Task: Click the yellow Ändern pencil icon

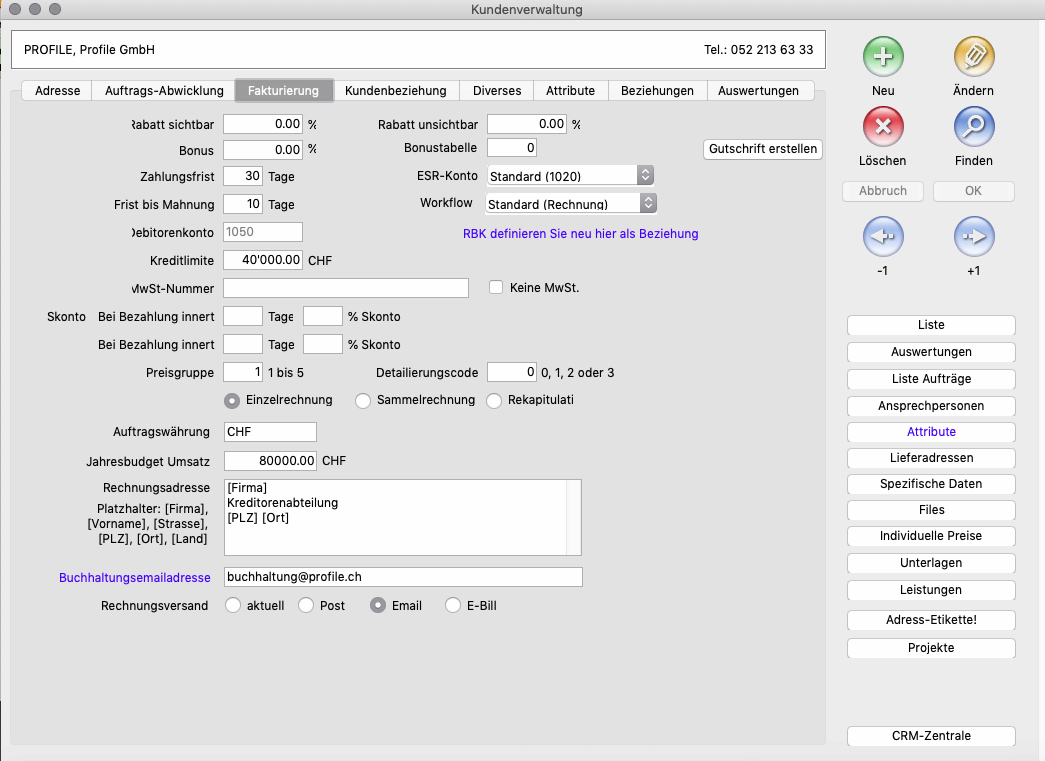Action: click(973, 57)
